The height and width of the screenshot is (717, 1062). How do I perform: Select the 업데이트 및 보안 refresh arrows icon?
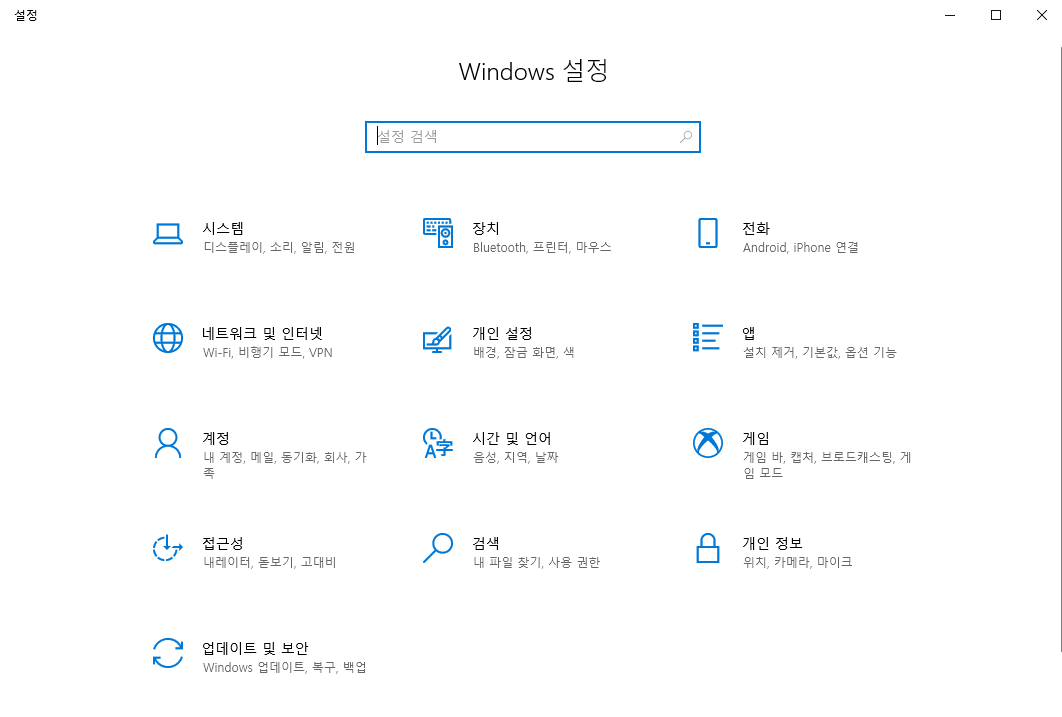coord(167,653)
